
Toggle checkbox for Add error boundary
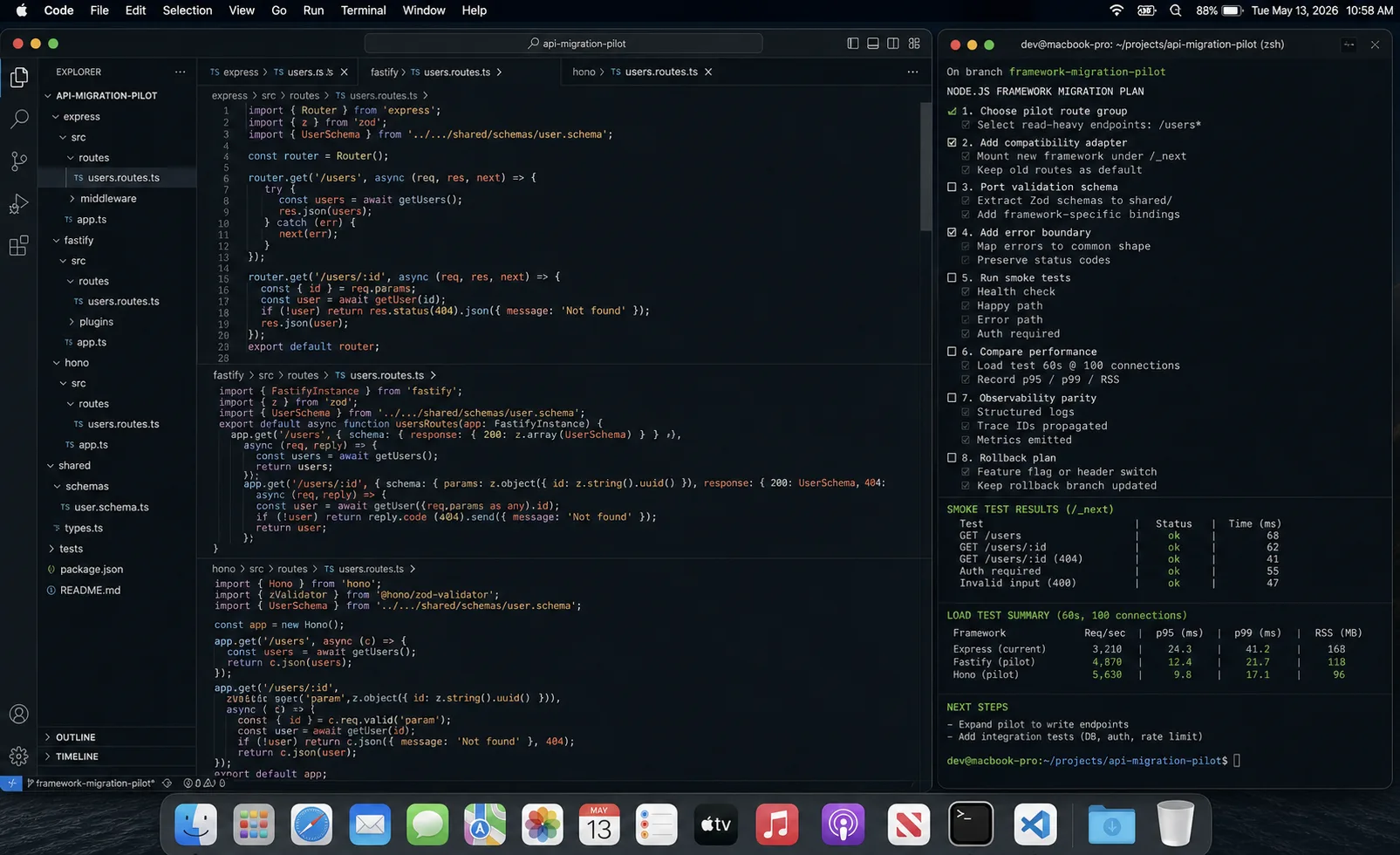pyautogui.click(x=952, y=232)
